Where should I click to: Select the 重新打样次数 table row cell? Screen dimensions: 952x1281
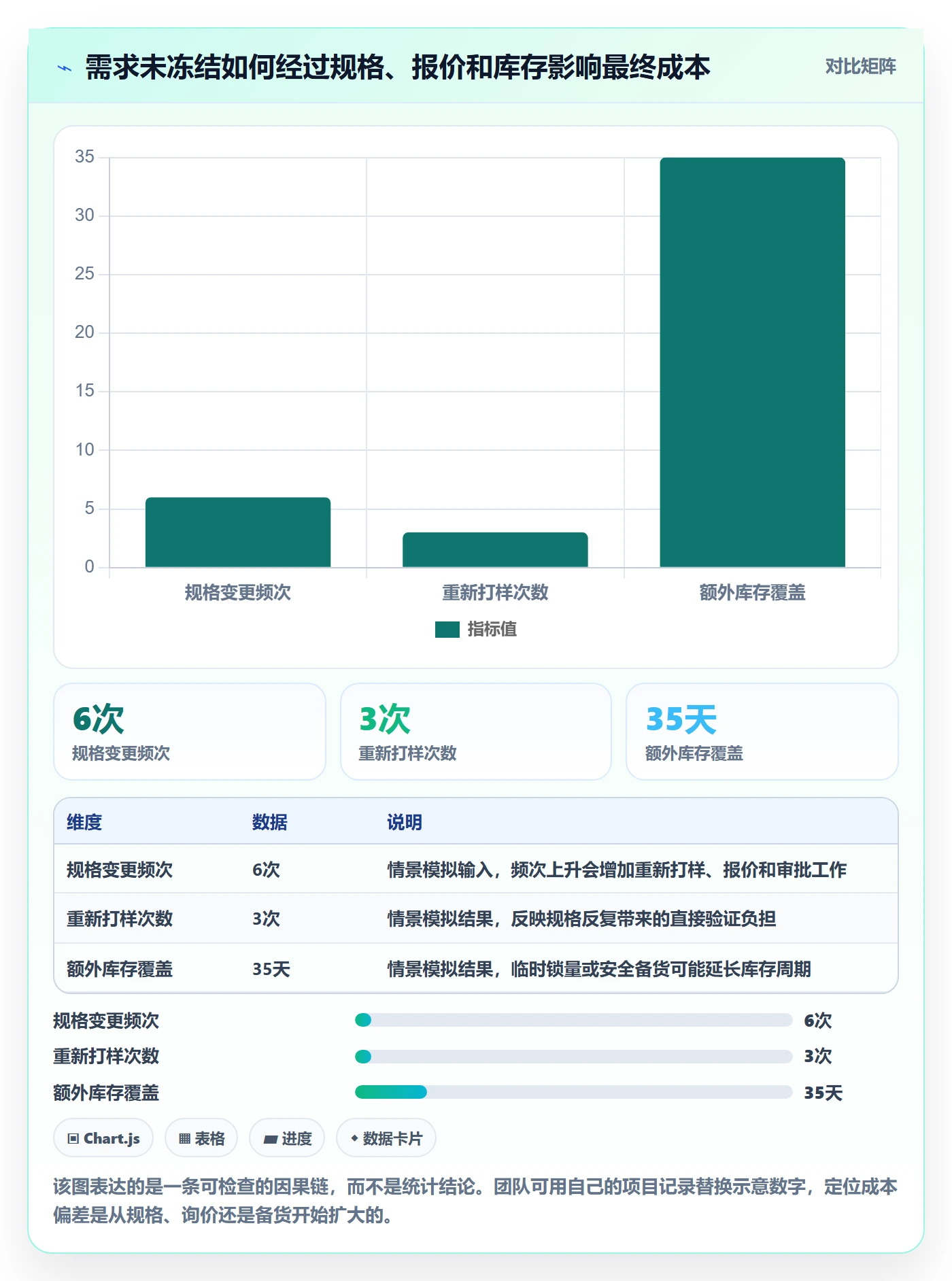pyautogui.click(x=120, y=919)
